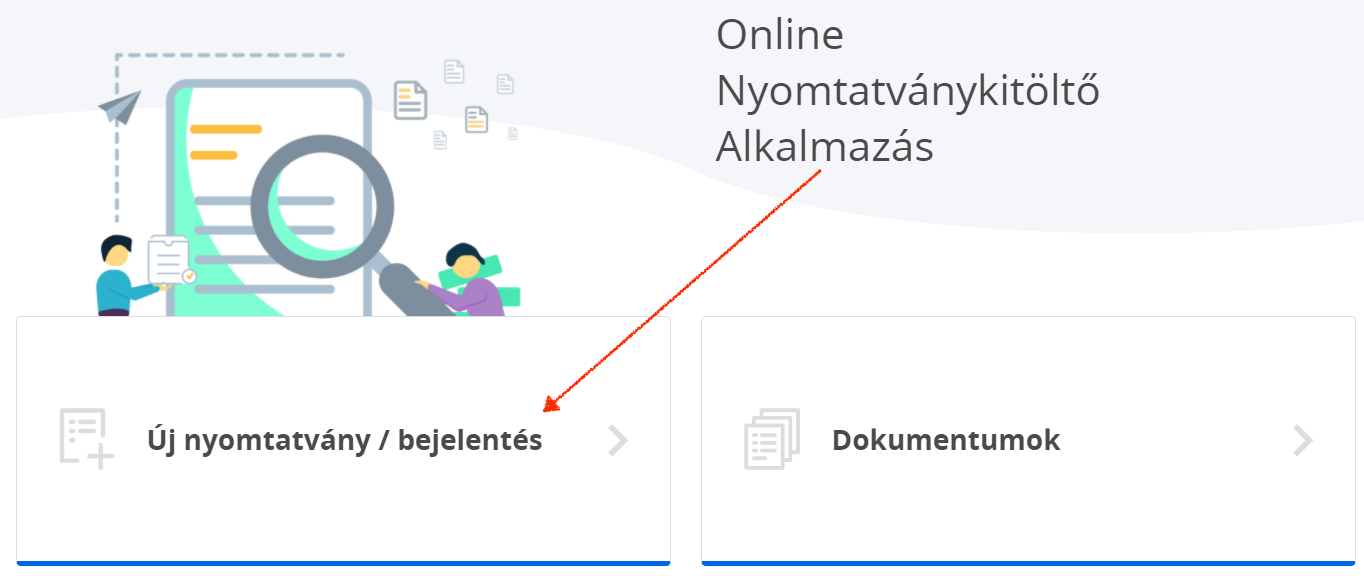Click the Online Nyomtatványkitöltő Alkalmazás heading
The image size is (1364, 576).
(908, 91)
